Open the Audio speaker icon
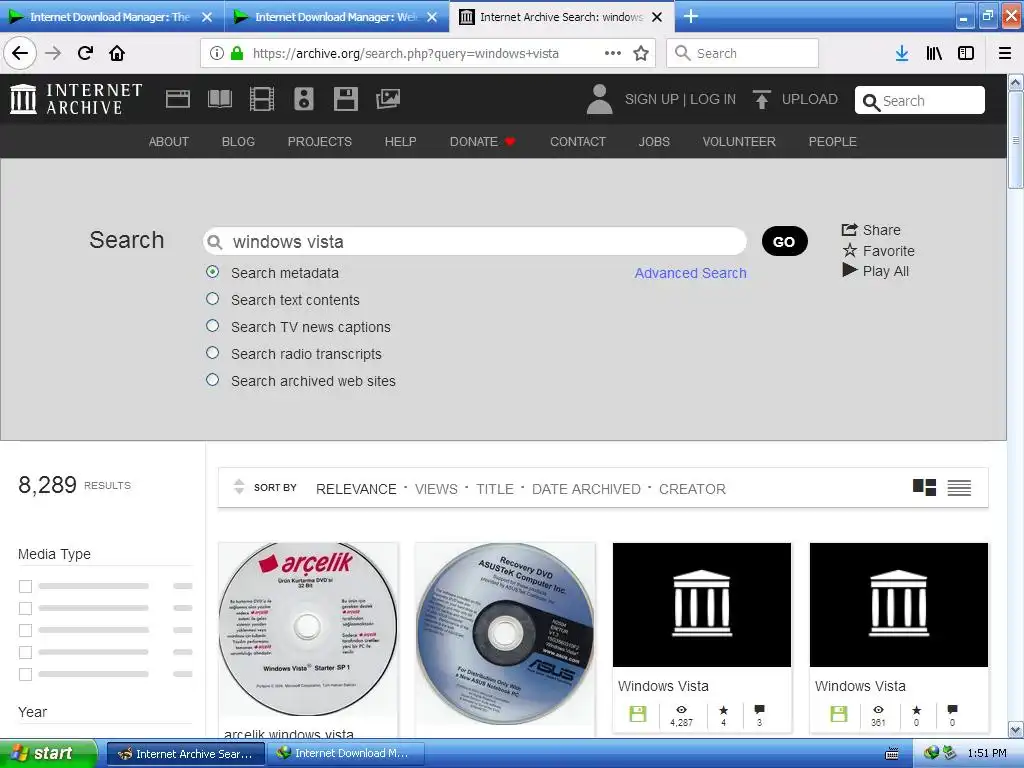This screenshot has width=1024, height=768. coord(304,99)
